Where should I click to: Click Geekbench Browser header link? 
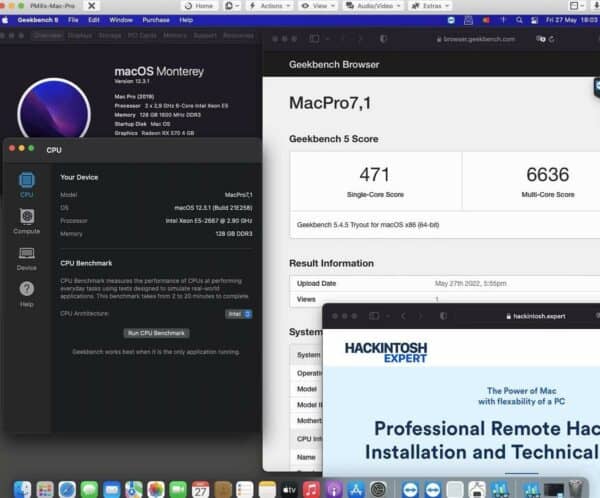coord(334,65)
